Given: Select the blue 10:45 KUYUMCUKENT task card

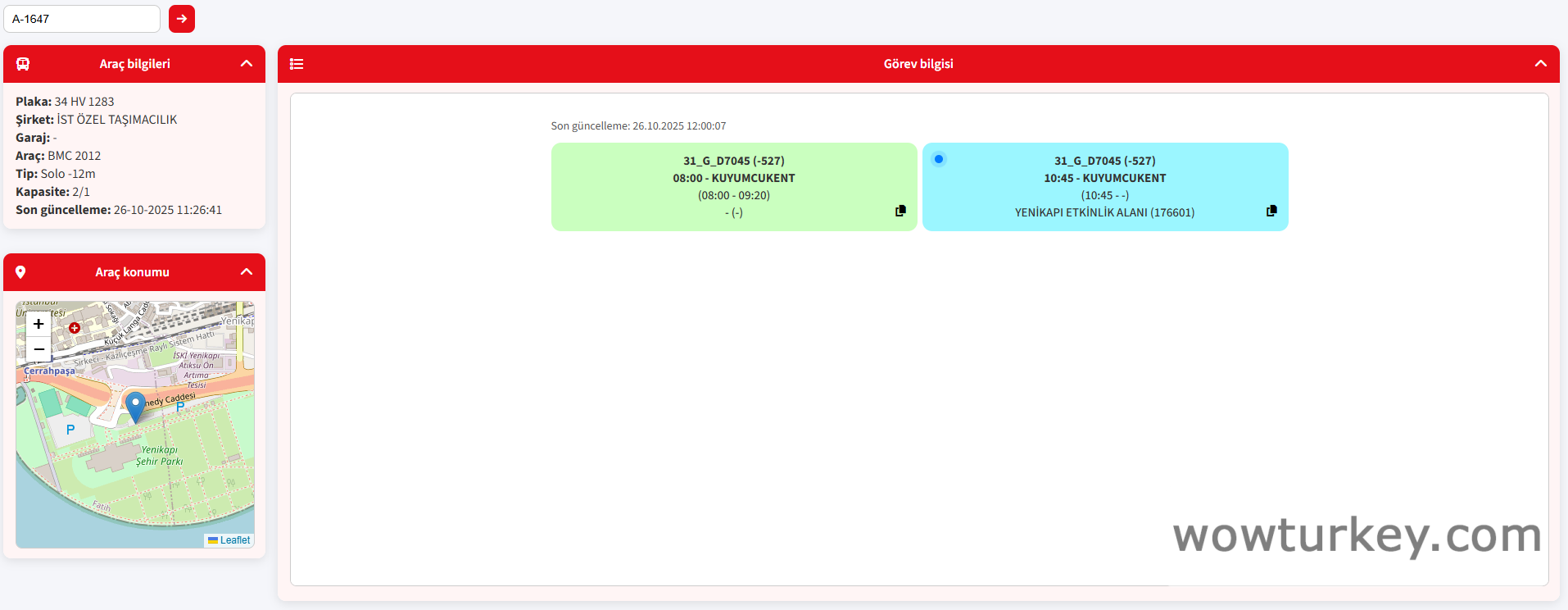Looking at the screenshot, I should click(x=1104, y=186).
